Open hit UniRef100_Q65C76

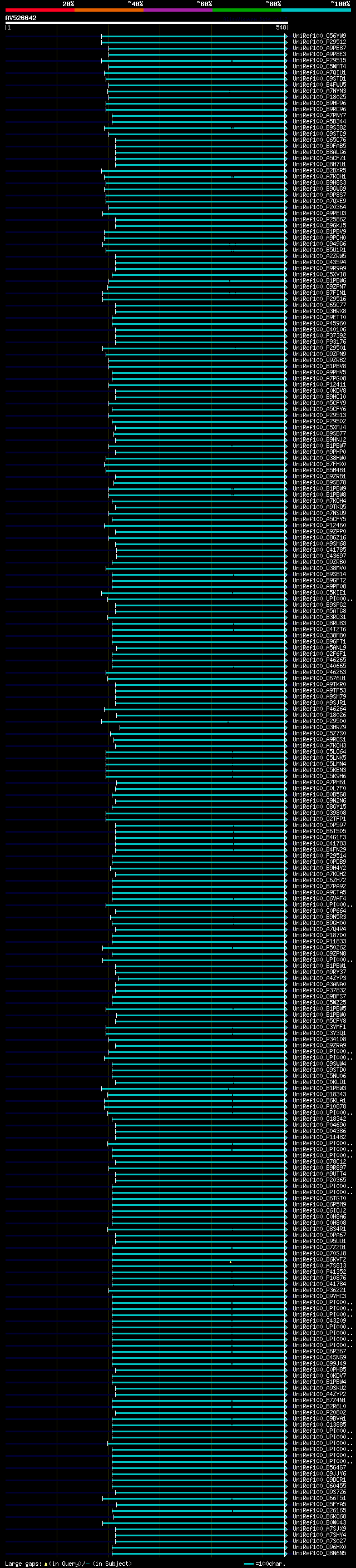[x=319, y=140]
